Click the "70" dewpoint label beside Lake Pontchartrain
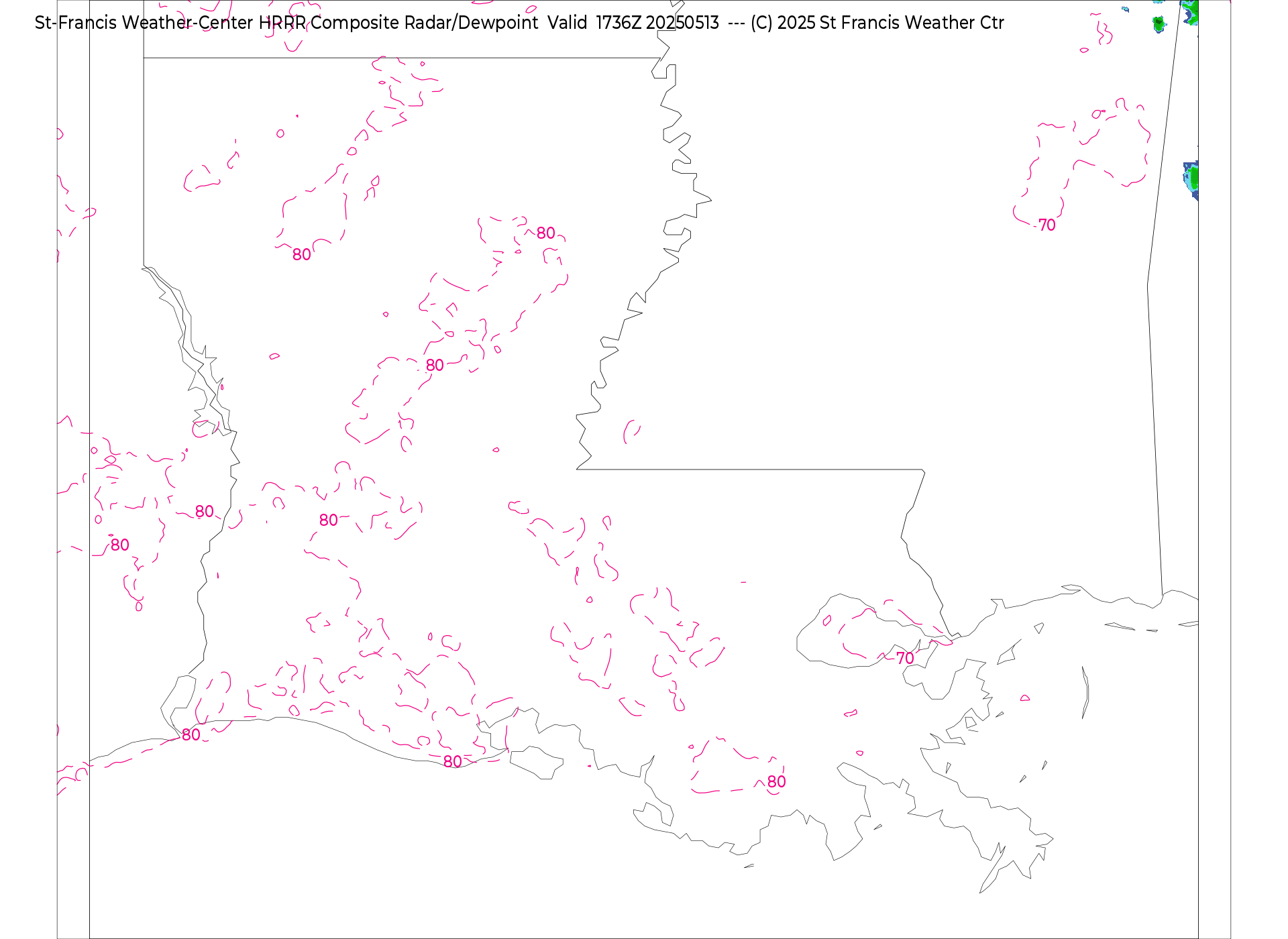This screenshot has width=1288, height=939. click(905, 658)
